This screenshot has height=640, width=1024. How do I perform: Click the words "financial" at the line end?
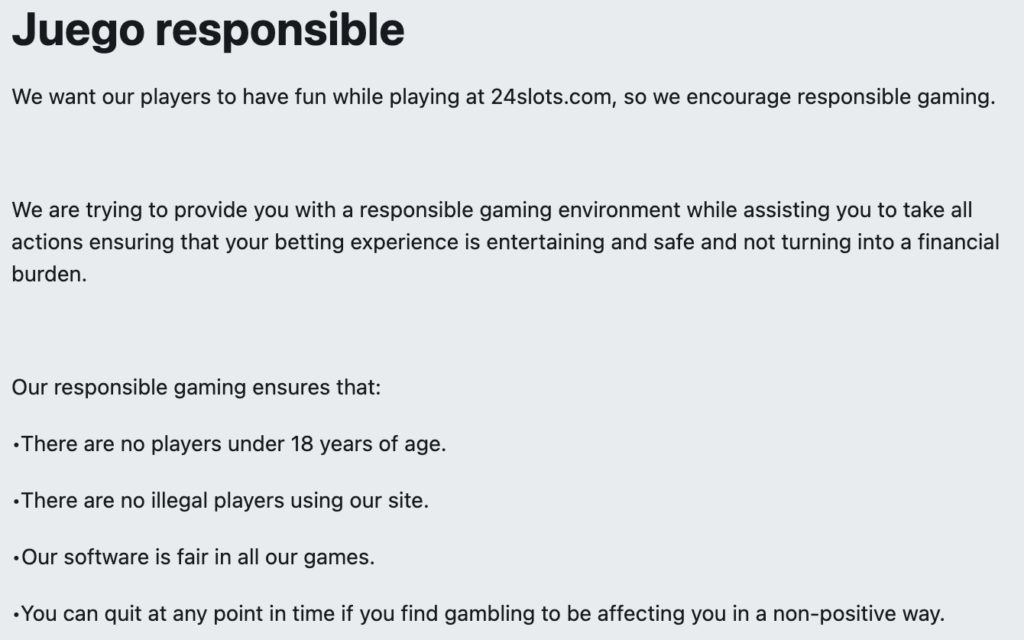tap(954, 243)
